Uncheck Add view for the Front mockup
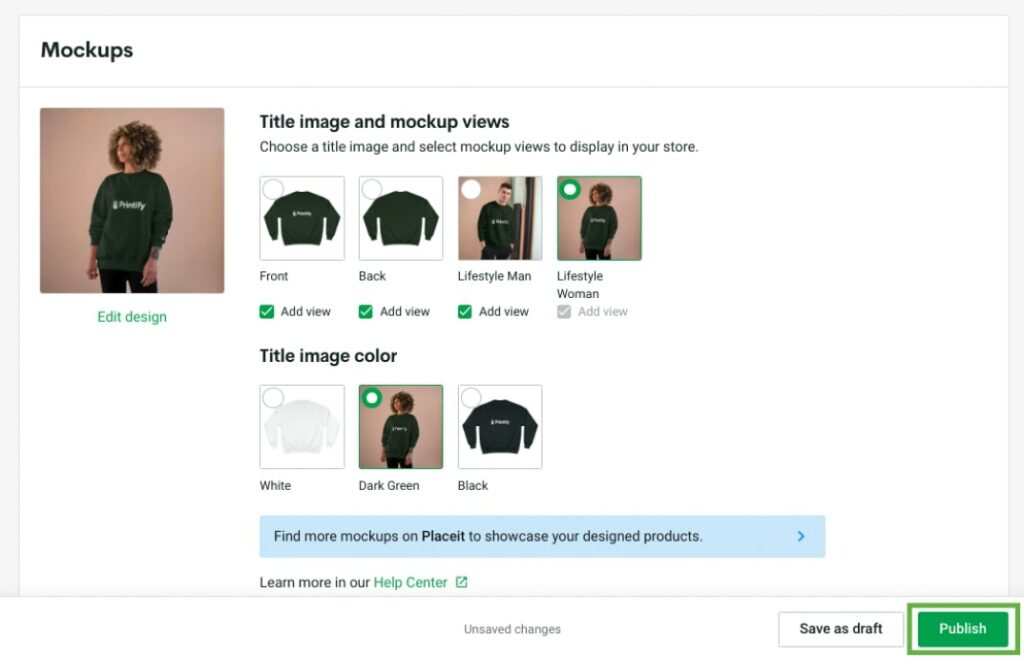Screen dimensions: 1024x658 coord(266,311)
